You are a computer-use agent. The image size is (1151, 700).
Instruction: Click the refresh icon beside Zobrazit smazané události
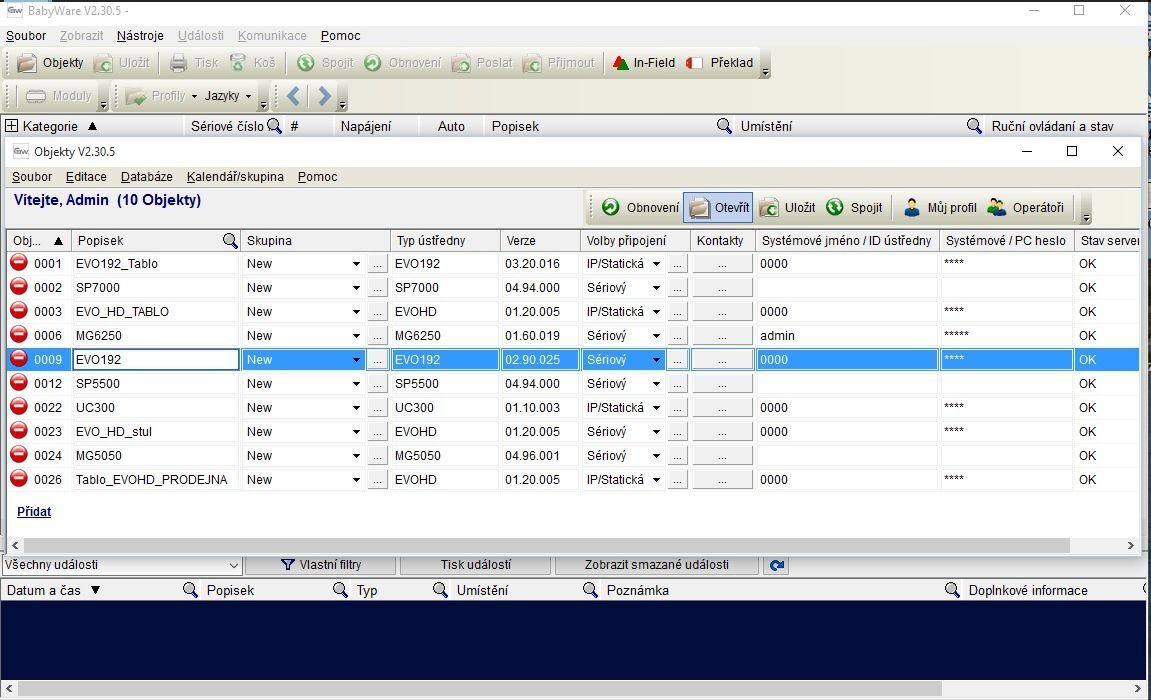tap(777, 565)
